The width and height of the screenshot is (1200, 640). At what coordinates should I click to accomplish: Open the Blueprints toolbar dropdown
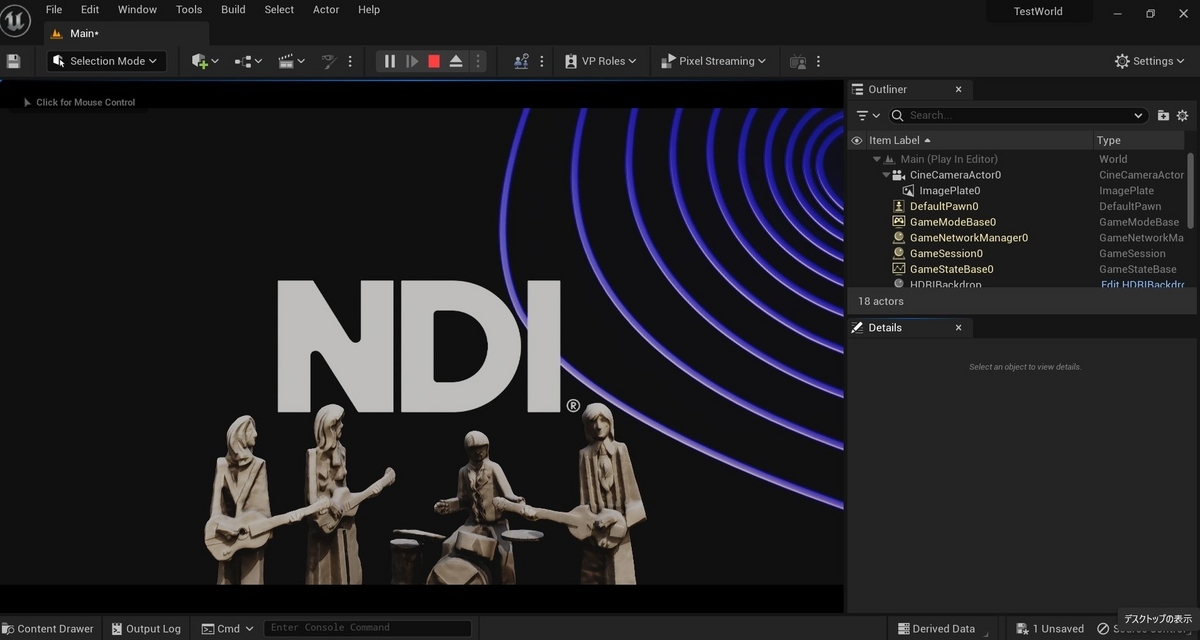(x=248, y=61)
